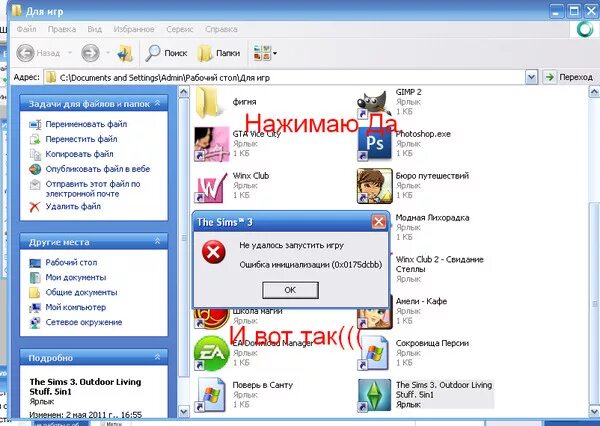Collapse the Задачи для файлов и папок panel

[x=158, y=103]
